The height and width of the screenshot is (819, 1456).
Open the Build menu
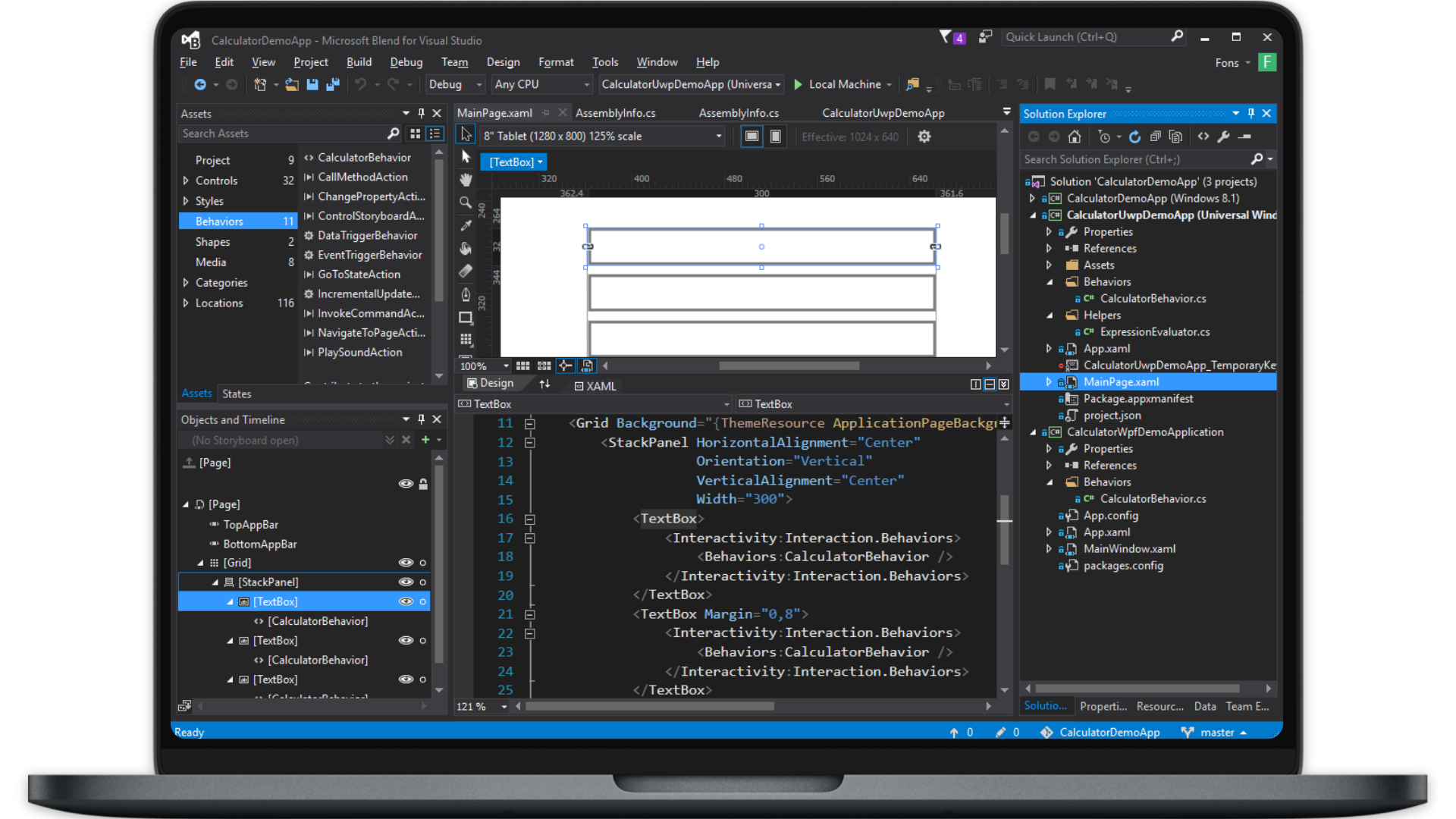click(x=359, y=62)
